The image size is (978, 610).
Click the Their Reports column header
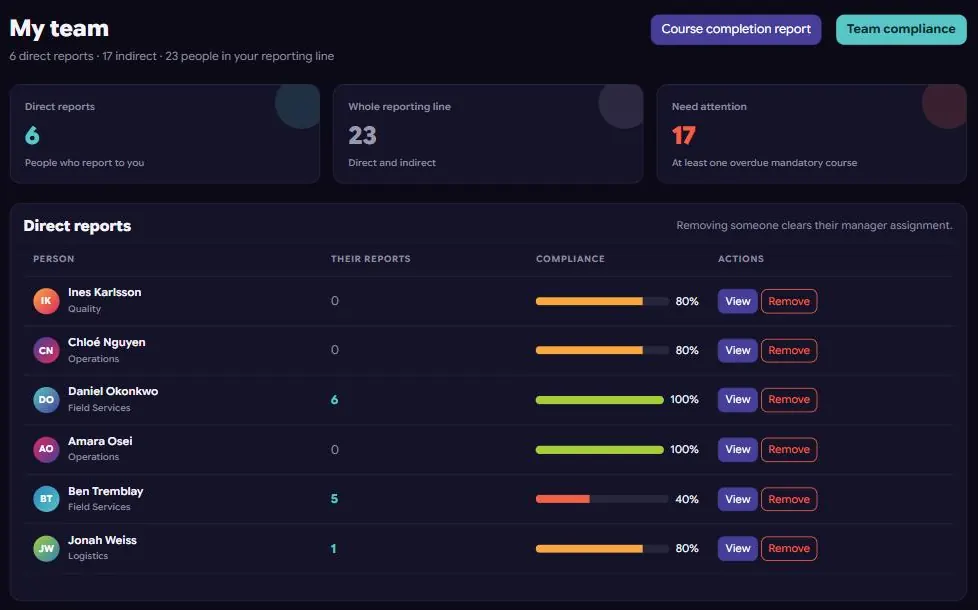pyautogui.click(x=370, y=259)
